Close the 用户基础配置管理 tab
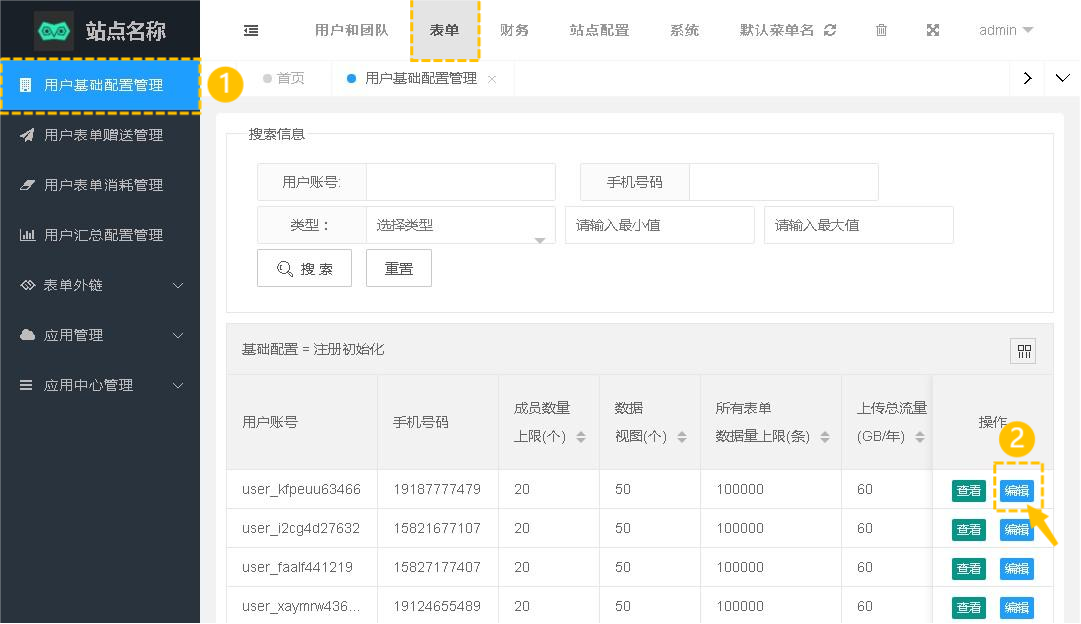1081x624 pixels. [x=492, y=79]
